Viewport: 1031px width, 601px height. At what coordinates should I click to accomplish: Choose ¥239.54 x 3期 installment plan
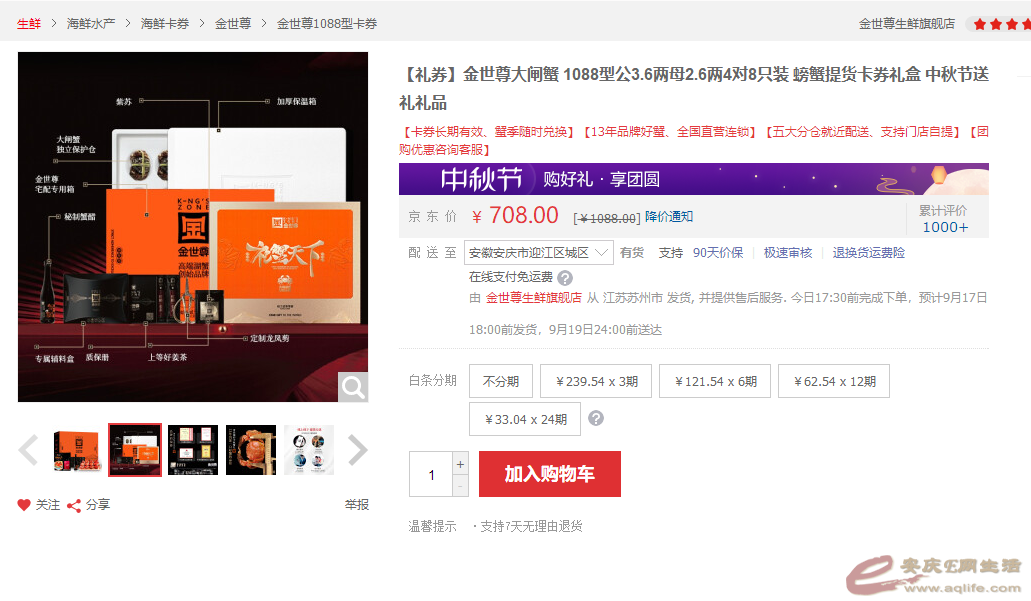click(596, 381)
